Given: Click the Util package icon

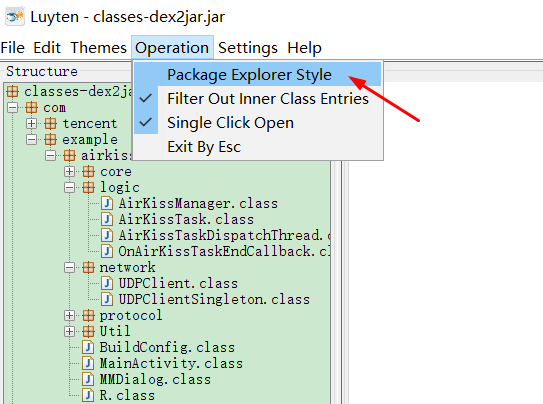Looking at the screenshot, I should [x=88, y=331].
